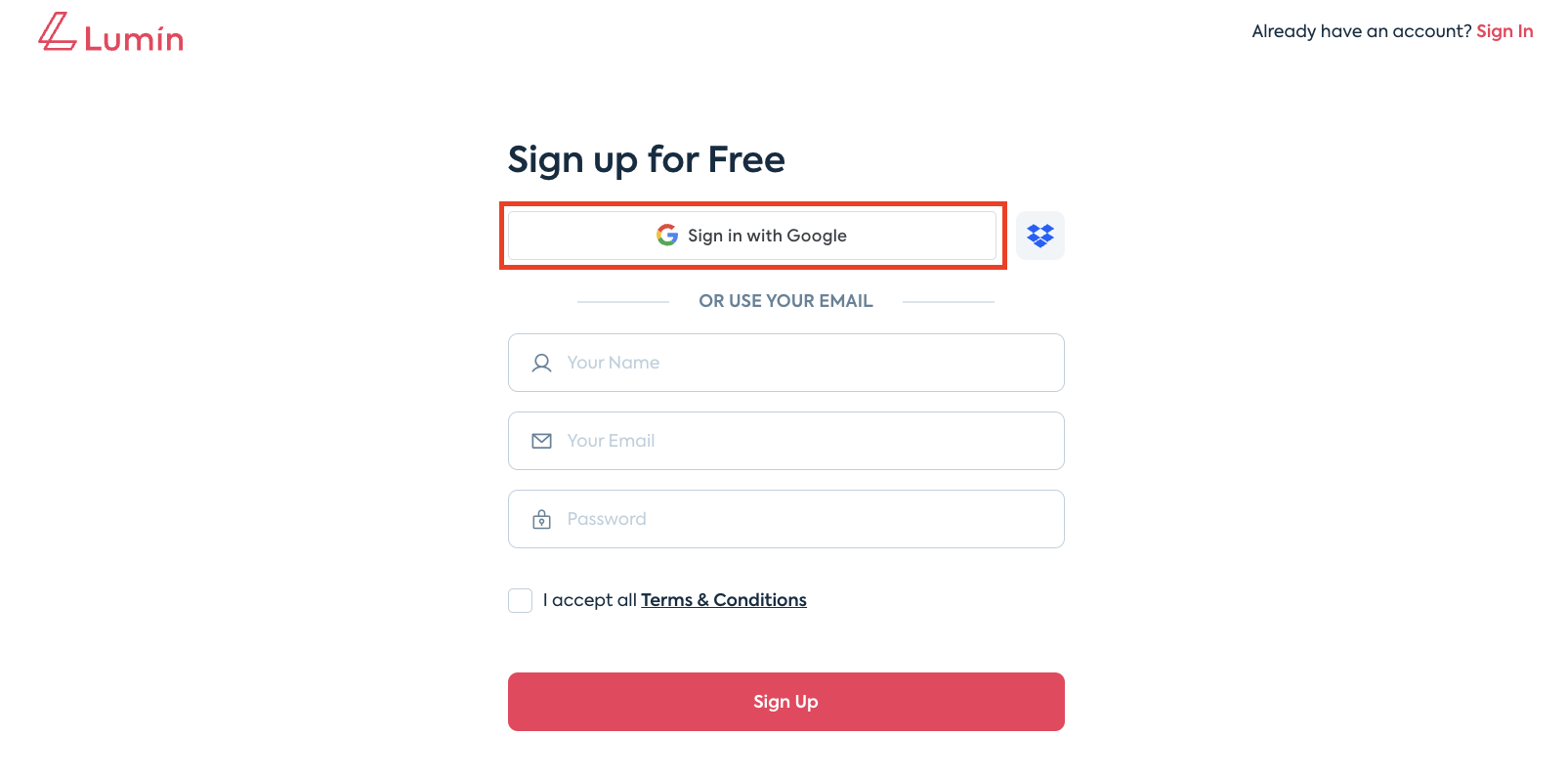Click the divider line left of OR USE YOUR EMAIL

[x=623, y=301]
